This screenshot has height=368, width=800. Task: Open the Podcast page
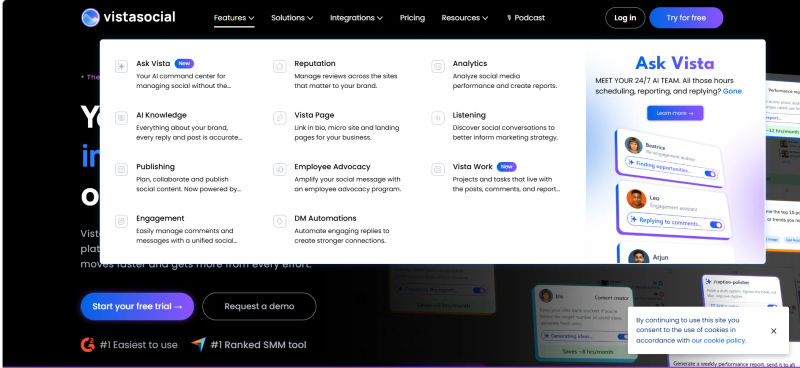[x=526, y=18]
